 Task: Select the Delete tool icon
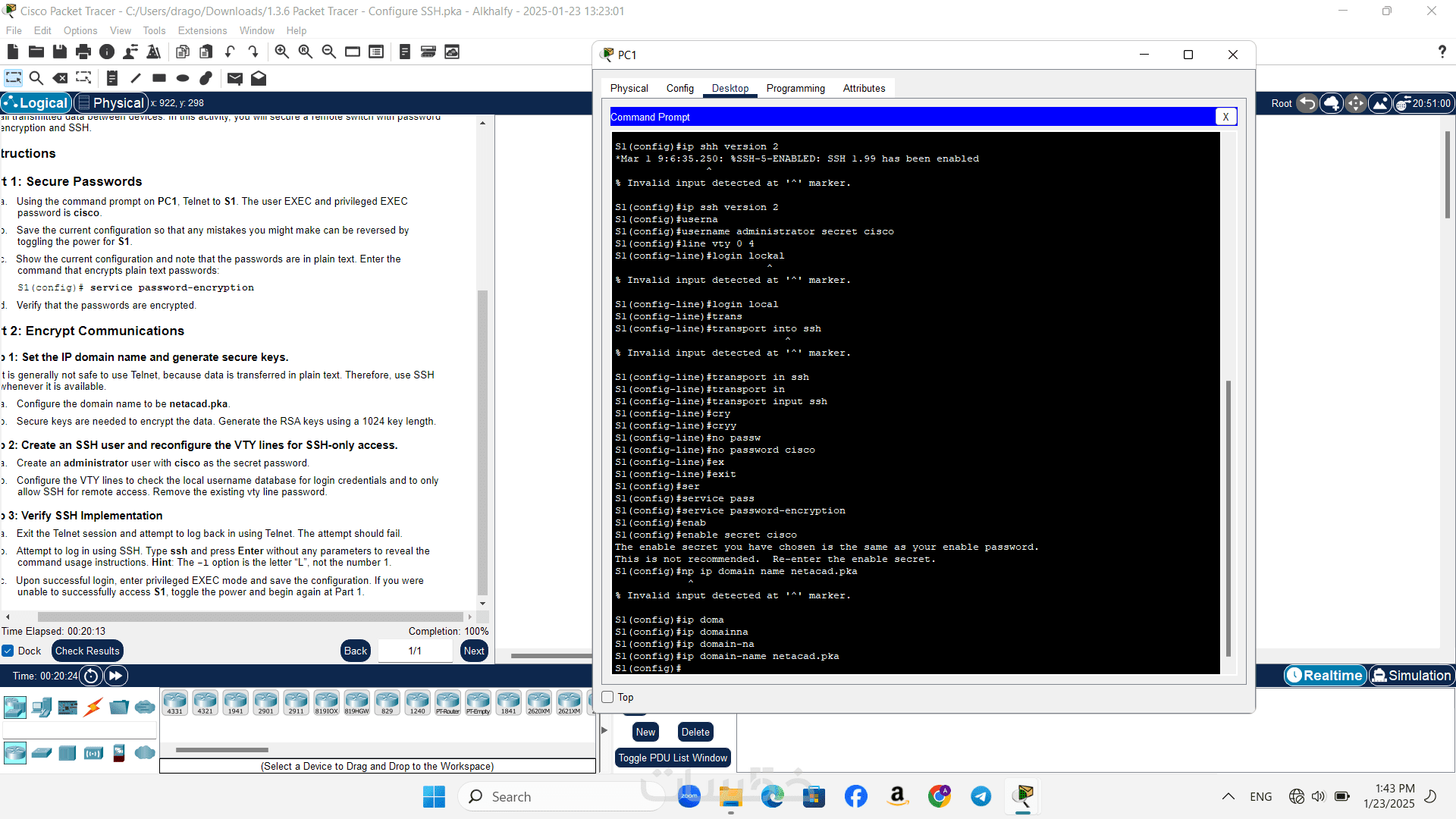click(60, 78)
